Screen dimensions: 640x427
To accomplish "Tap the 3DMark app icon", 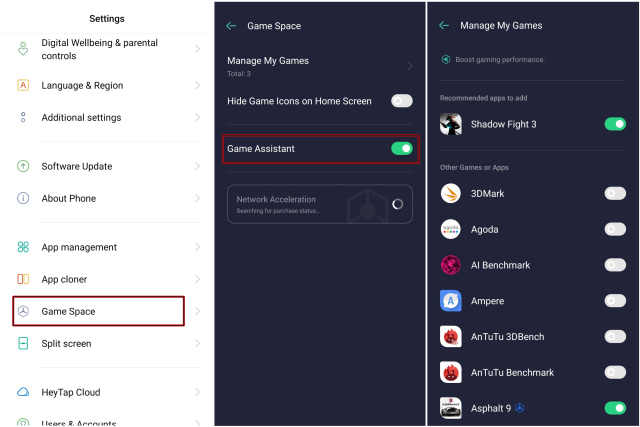I will point(451,193).
